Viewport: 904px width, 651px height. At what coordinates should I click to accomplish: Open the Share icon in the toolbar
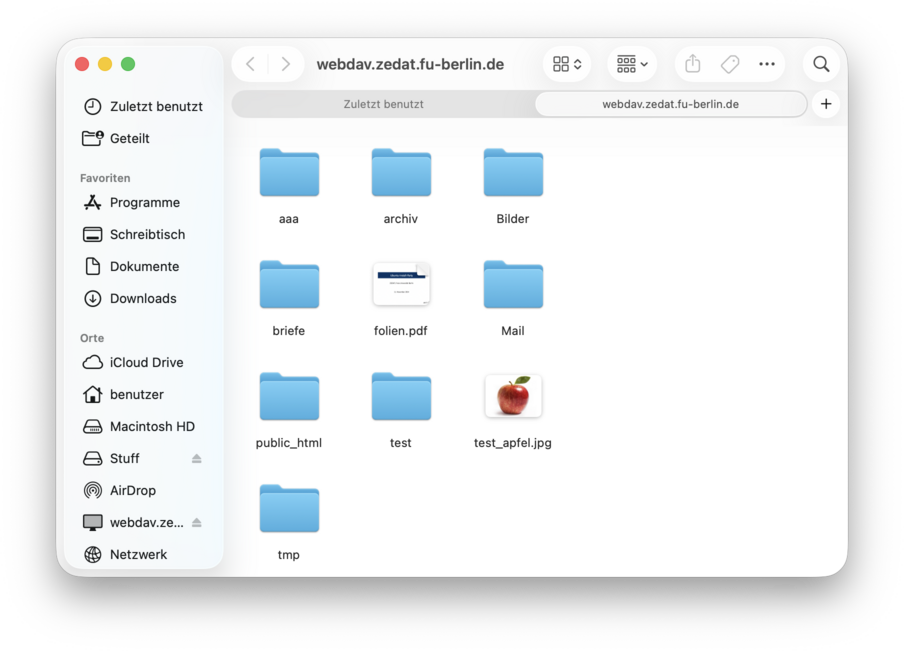tap(692, 63)
